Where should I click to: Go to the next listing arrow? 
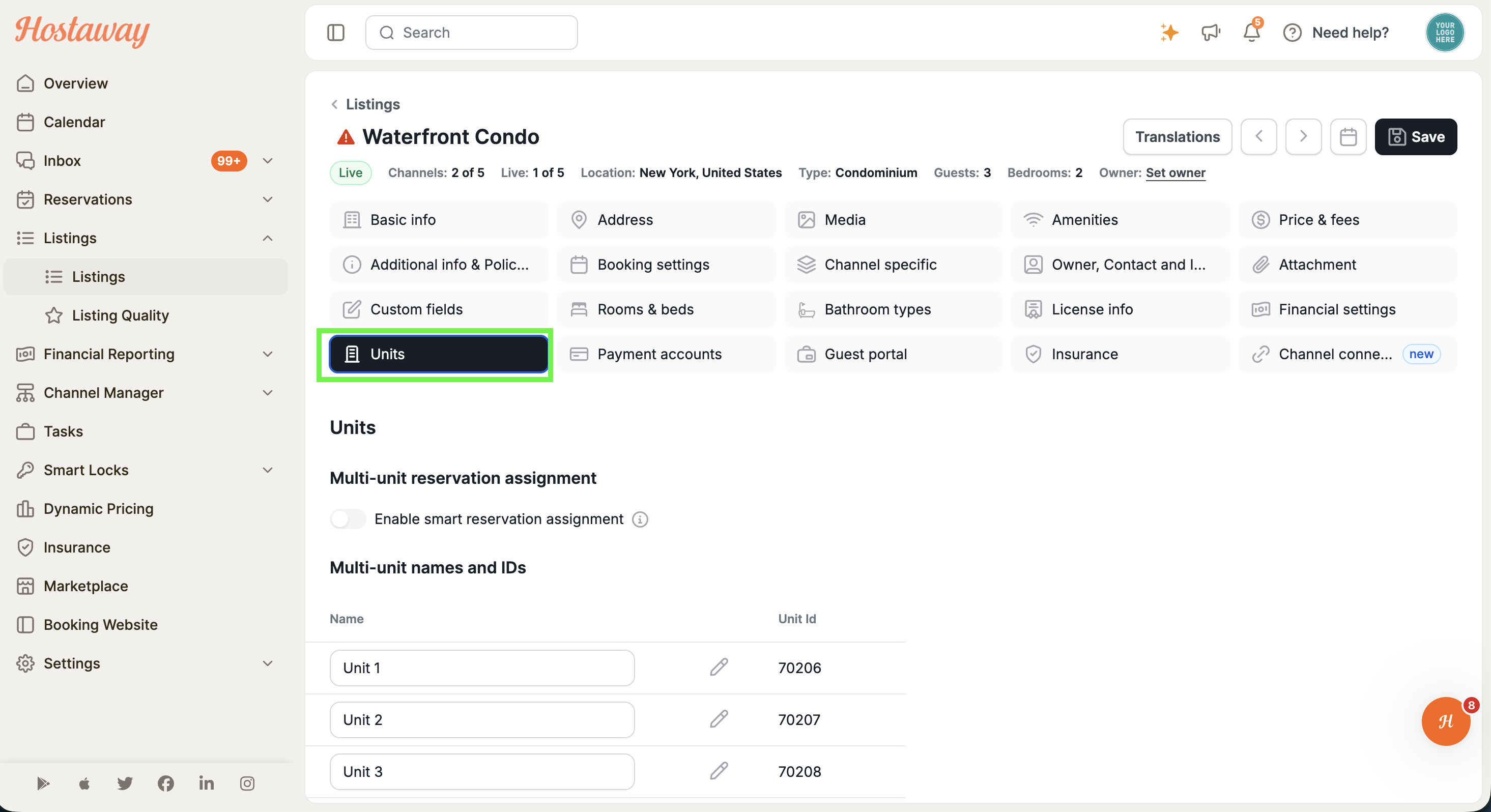click(1303, 136)
